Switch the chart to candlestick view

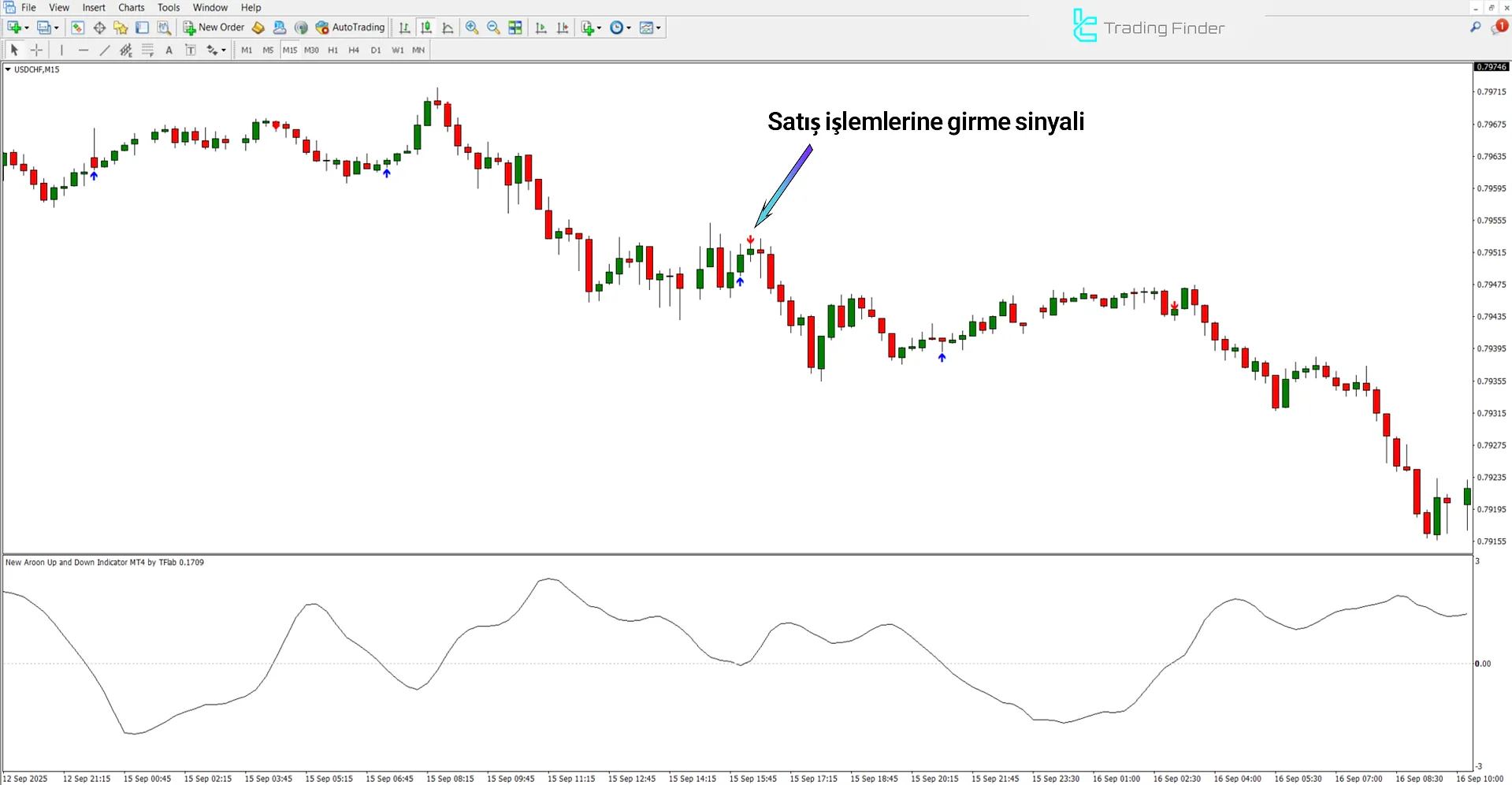(x=426, y=28)
